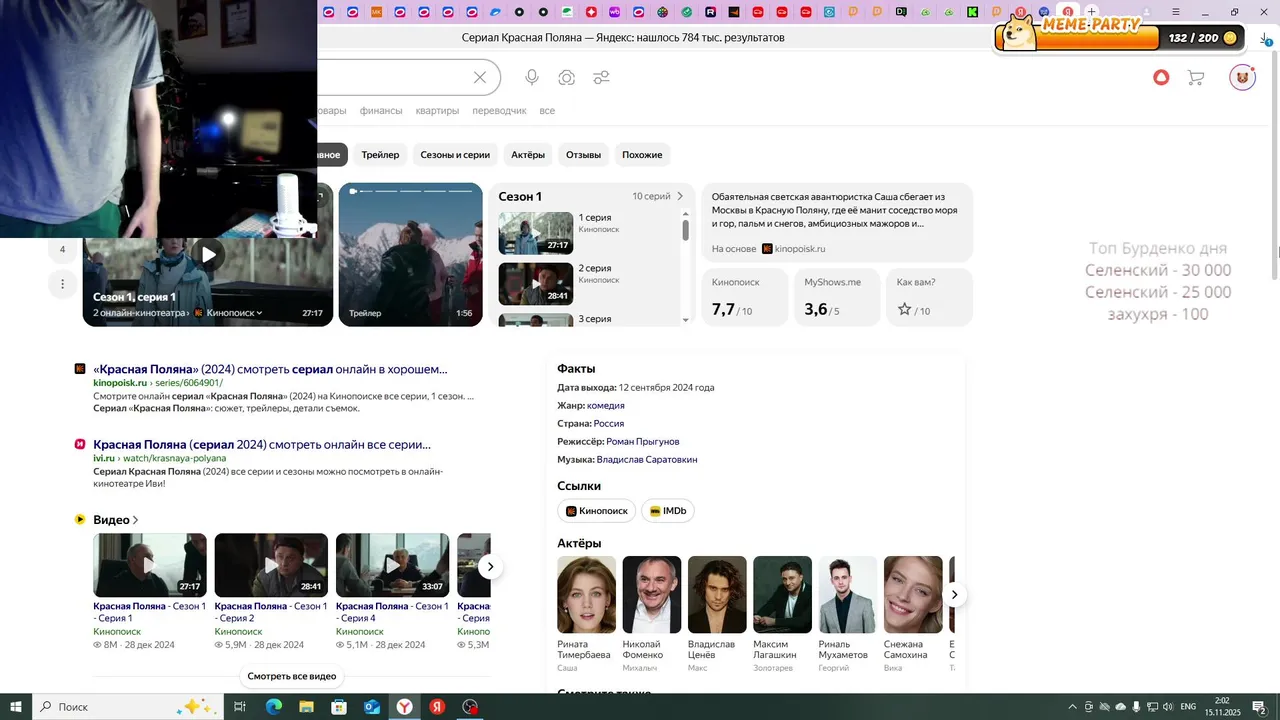
Task: Open the browser hamburger menu
Action: point(1175,12)
